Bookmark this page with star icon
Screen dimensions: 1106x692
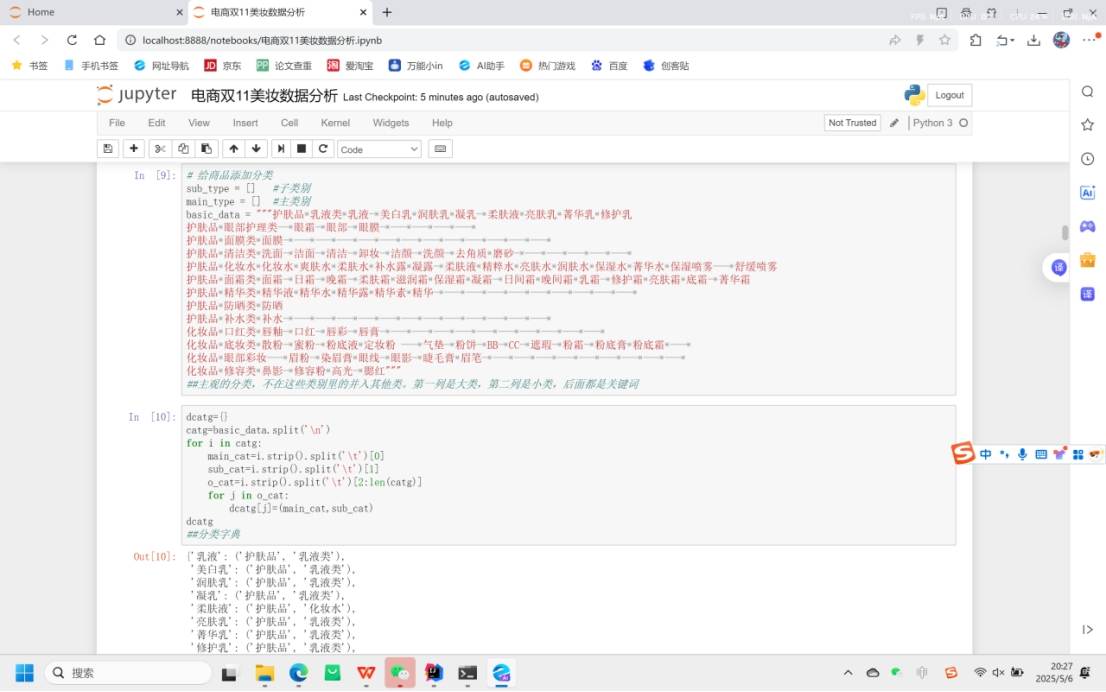coord(944,40)
